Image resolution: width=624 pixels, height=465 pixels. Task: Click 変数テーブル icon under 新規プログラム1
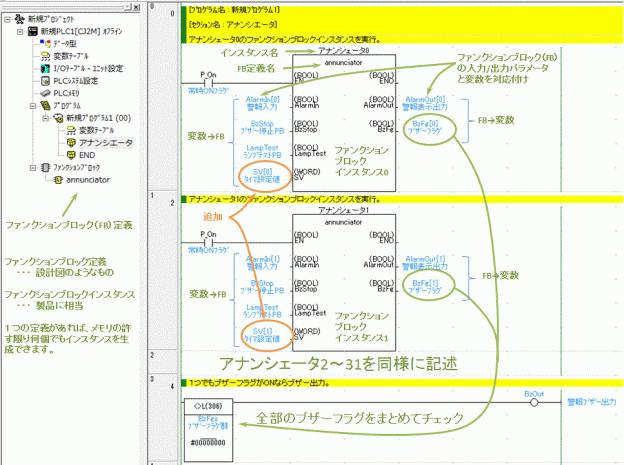point(71,130)
